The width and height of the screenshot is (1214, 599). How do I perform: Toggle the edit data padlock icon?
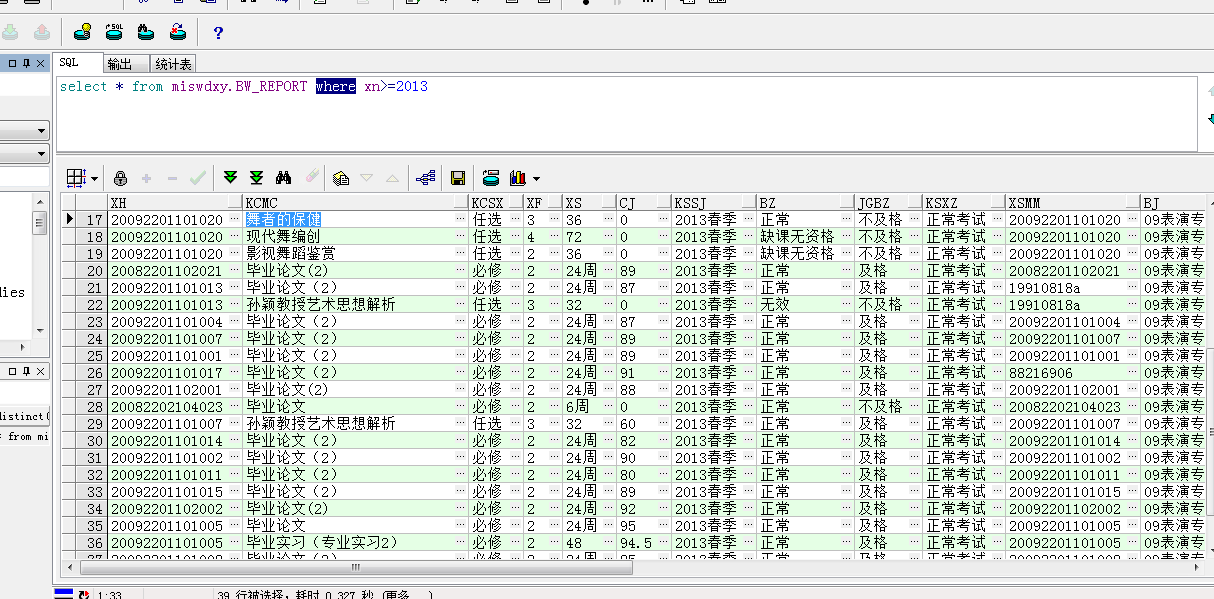120,178
